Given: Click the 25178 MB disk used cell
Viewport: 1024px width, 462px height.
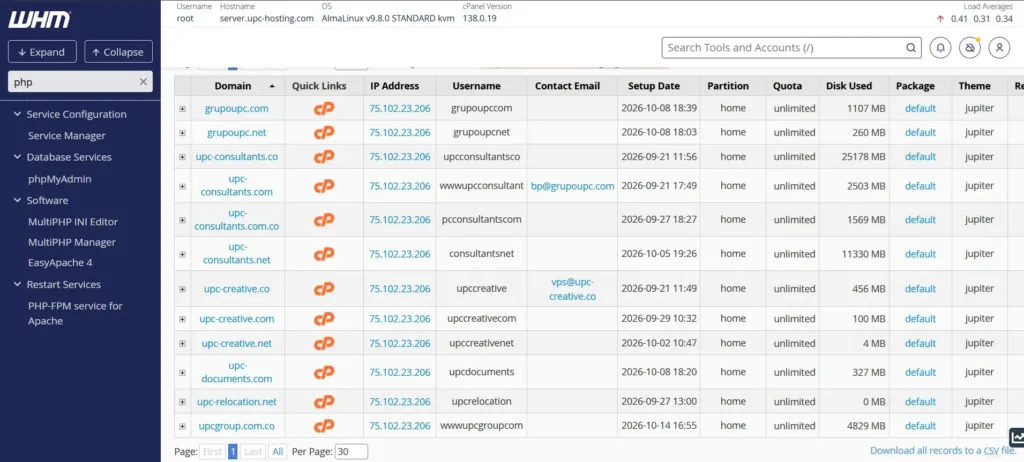Looking at the screenshot, I should click(x=863, y=157).
